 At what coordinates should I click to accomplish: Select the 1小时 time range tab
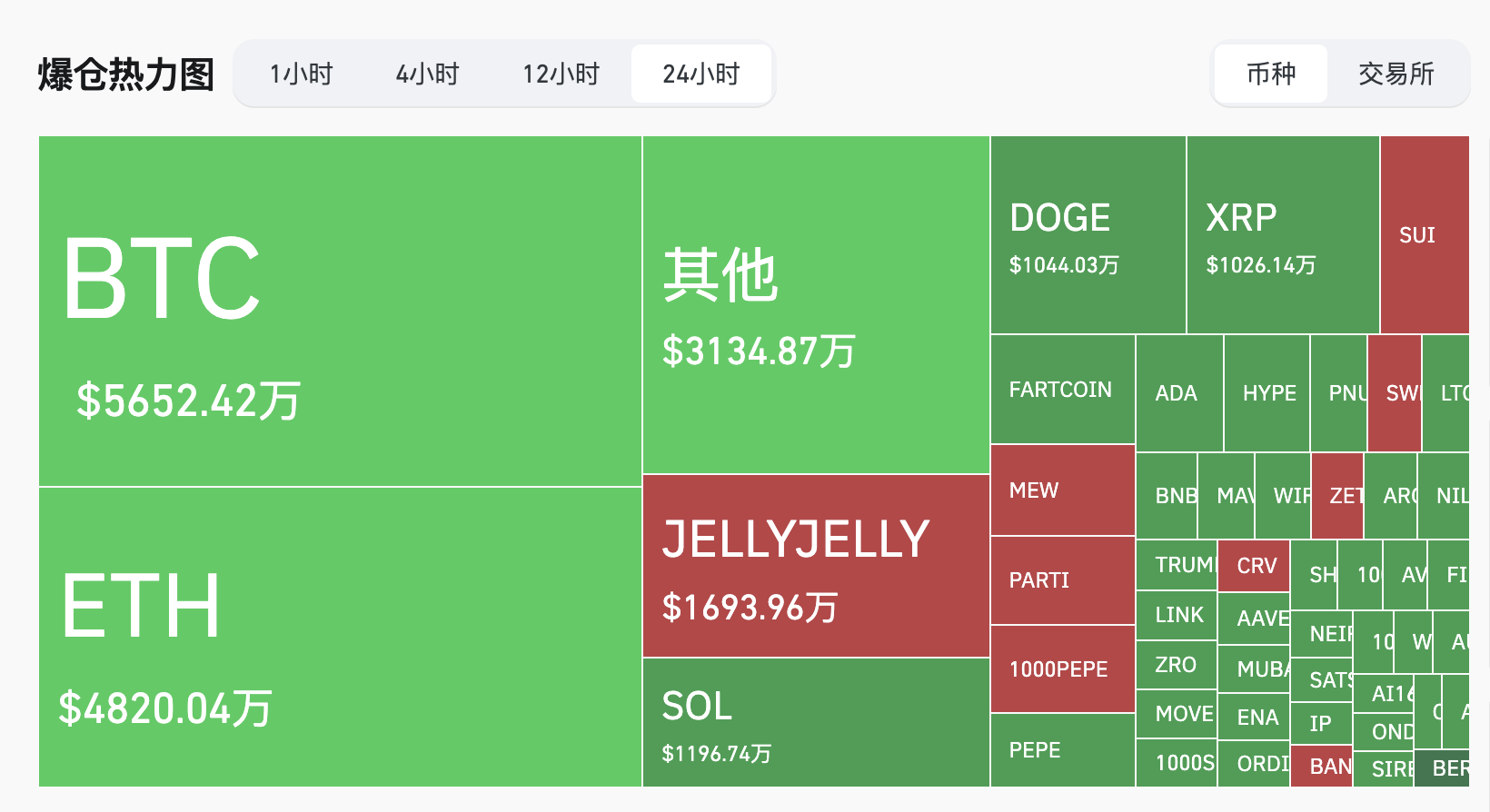[302, 74]
